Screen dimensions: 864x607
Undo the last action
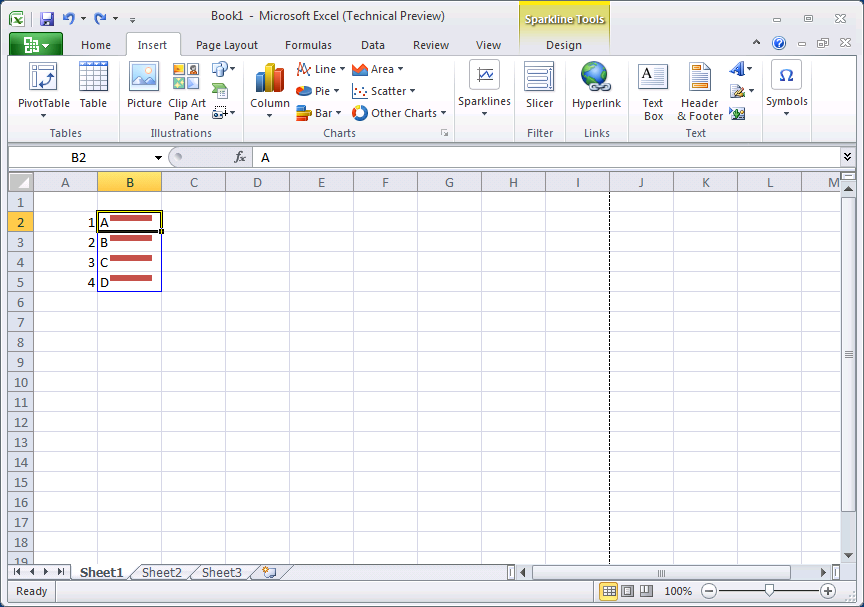pyautogui.click(x=69, y=19)
